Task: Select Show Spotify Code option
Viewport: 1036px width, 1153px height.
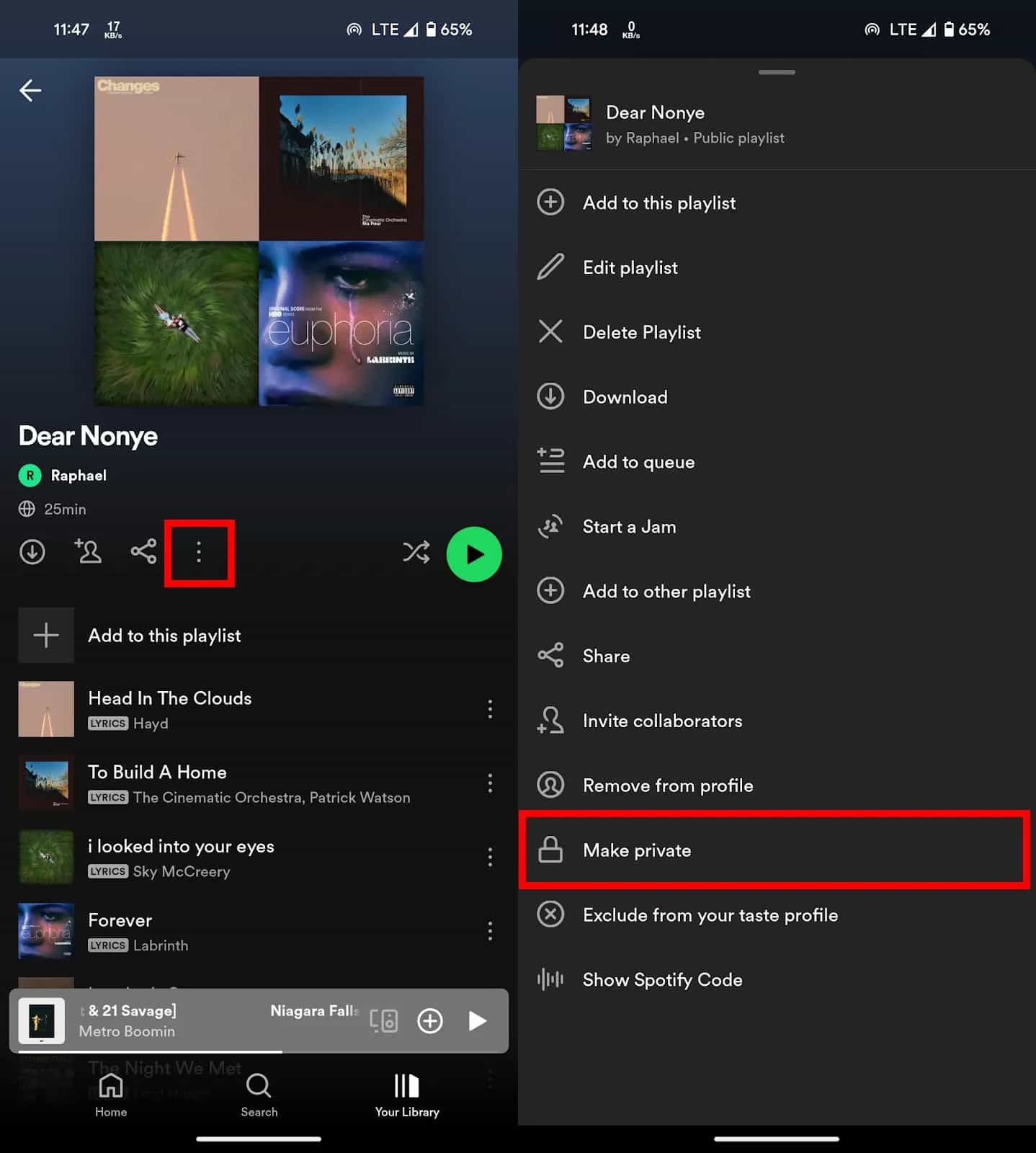Action: (777, 980)
